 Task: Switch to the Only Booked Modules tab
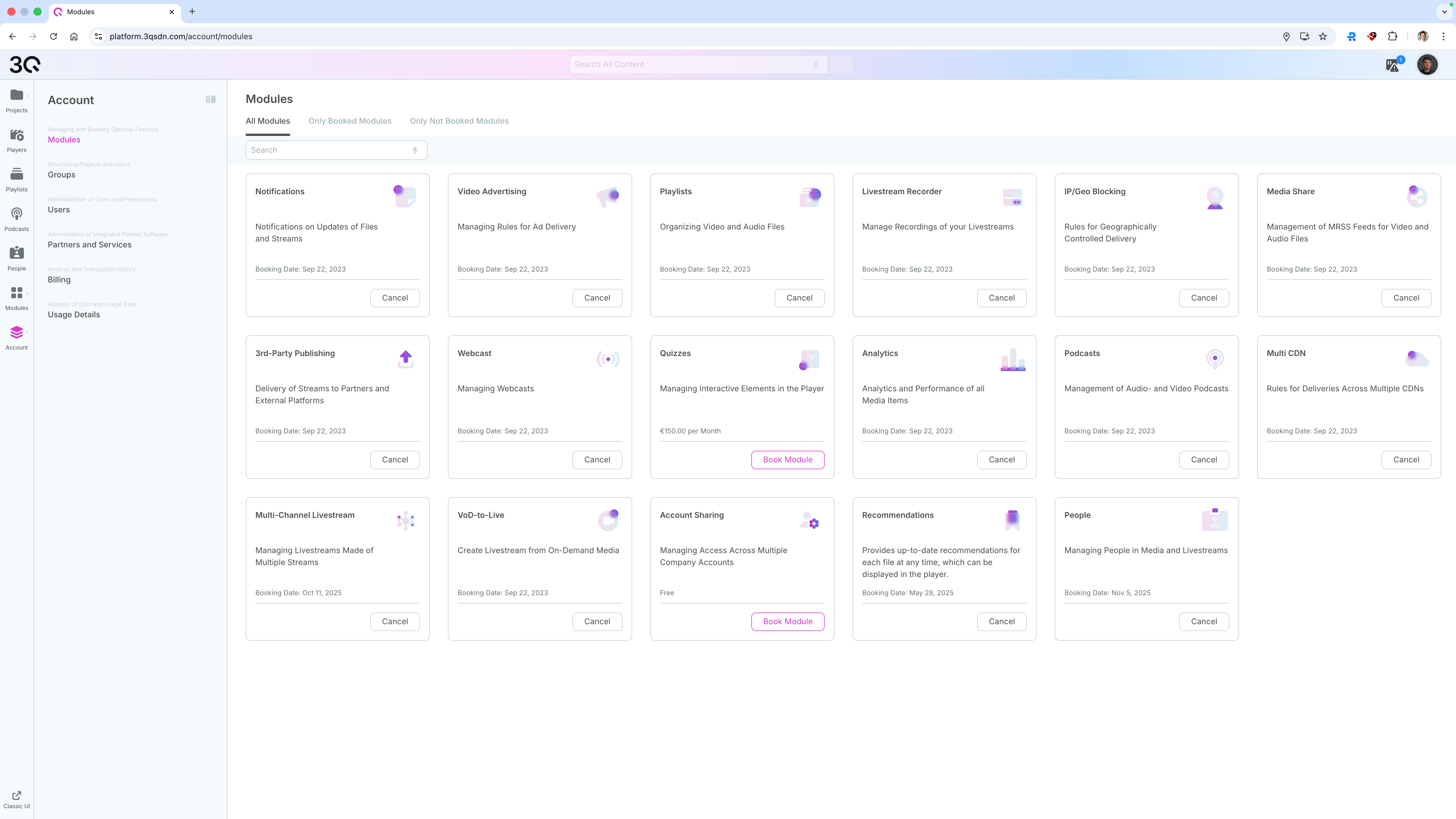(349, 121)
